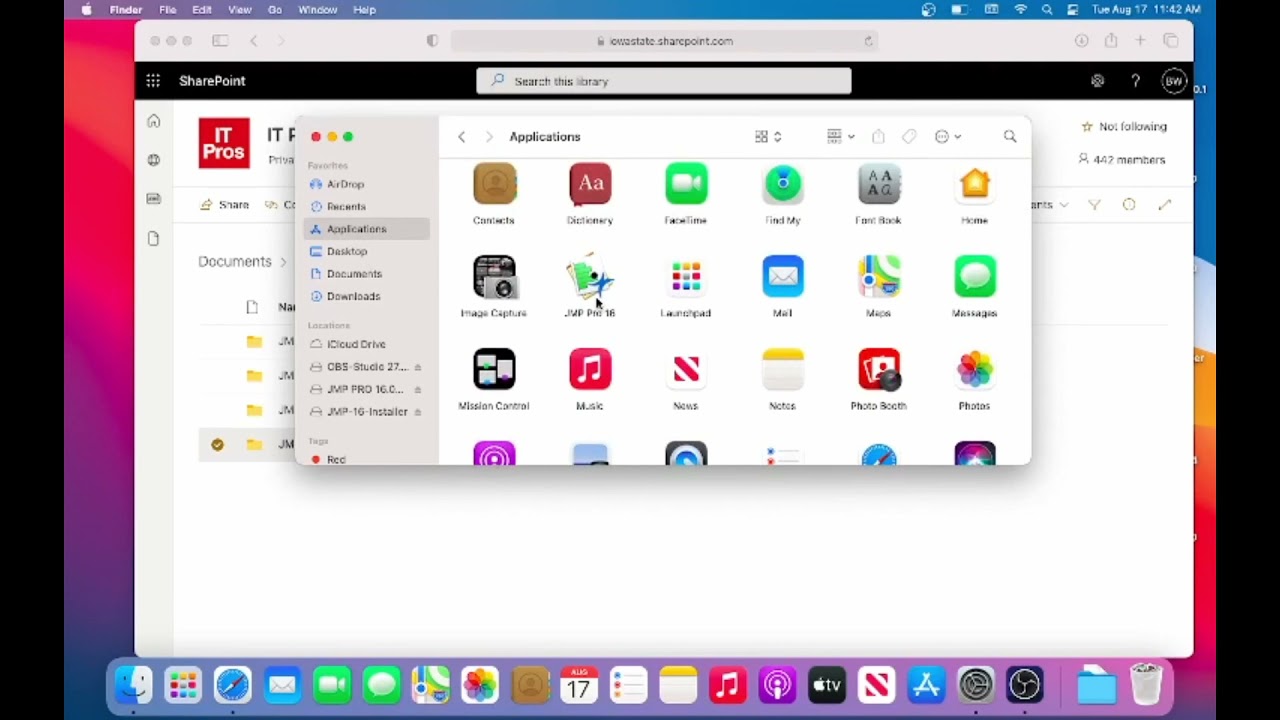Select the Notes app in Finder window
Viewport: 1280px width, 720px height.
(x=783, y=371)
